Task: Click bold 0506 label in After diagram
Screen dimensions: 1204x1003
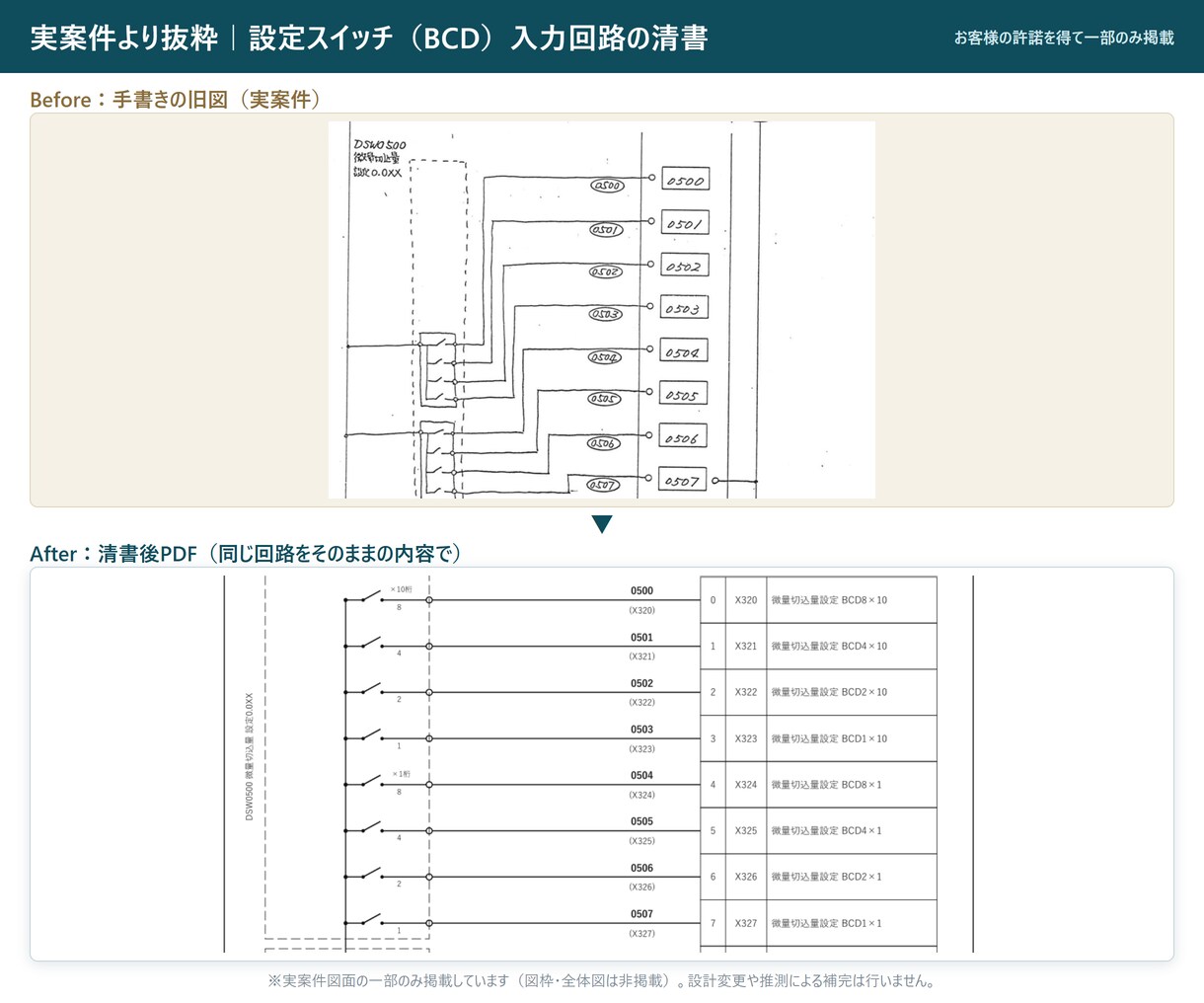Action: click(x=642, y=868)
